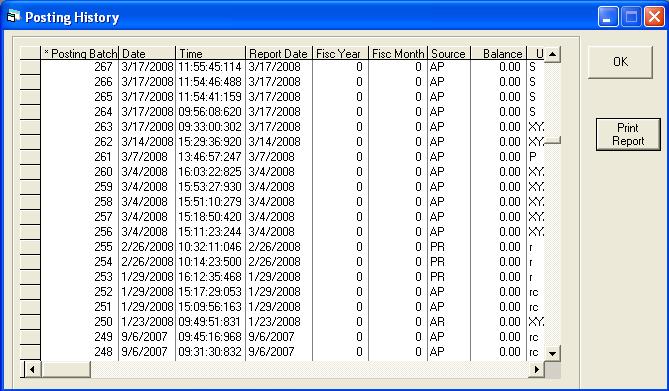Select row selector for batch 255
Screen dimensions: 669x391
[30, 247]
